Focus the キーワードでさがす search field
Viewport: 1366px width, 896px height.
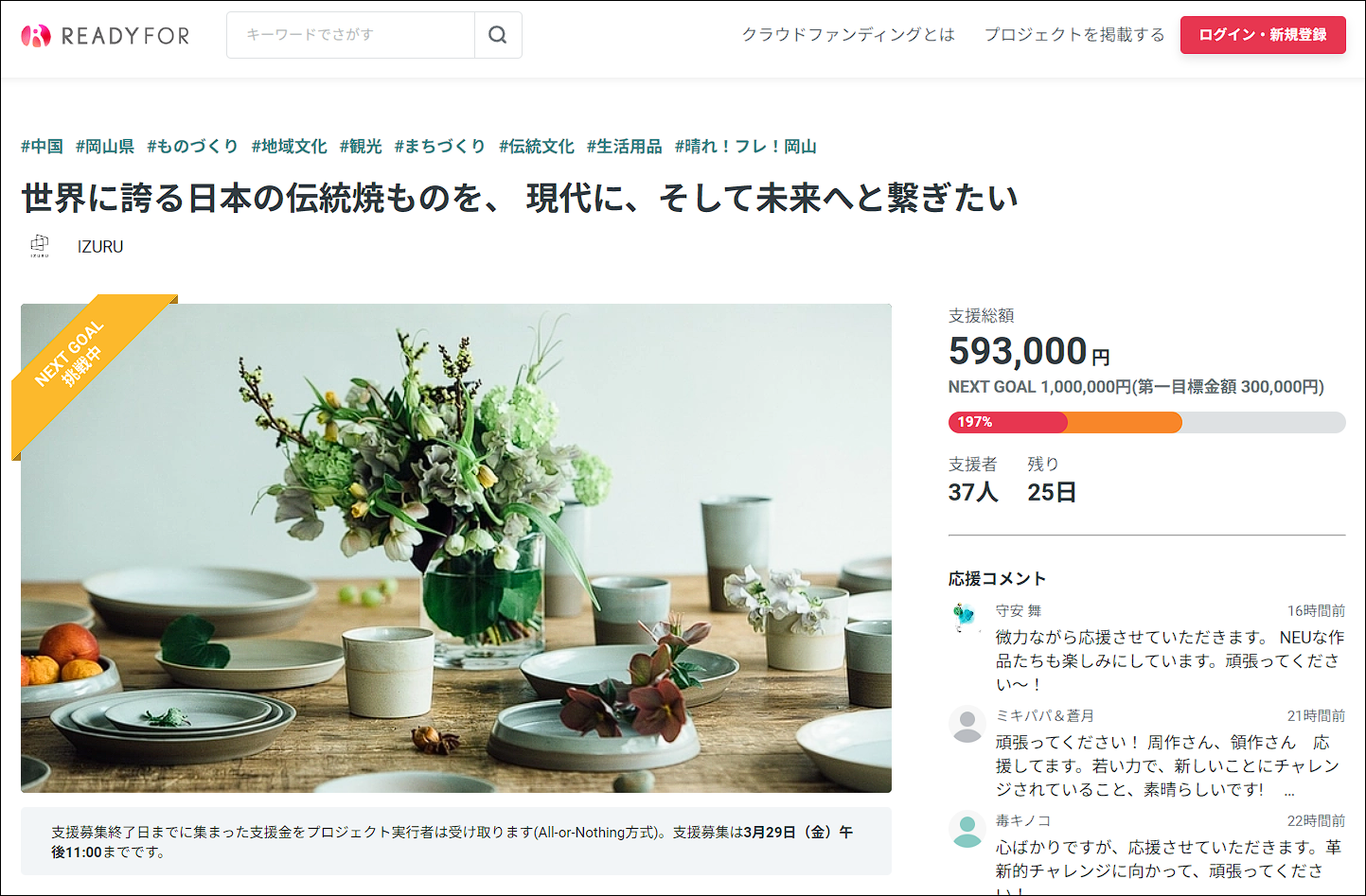(x=351, y=35)
